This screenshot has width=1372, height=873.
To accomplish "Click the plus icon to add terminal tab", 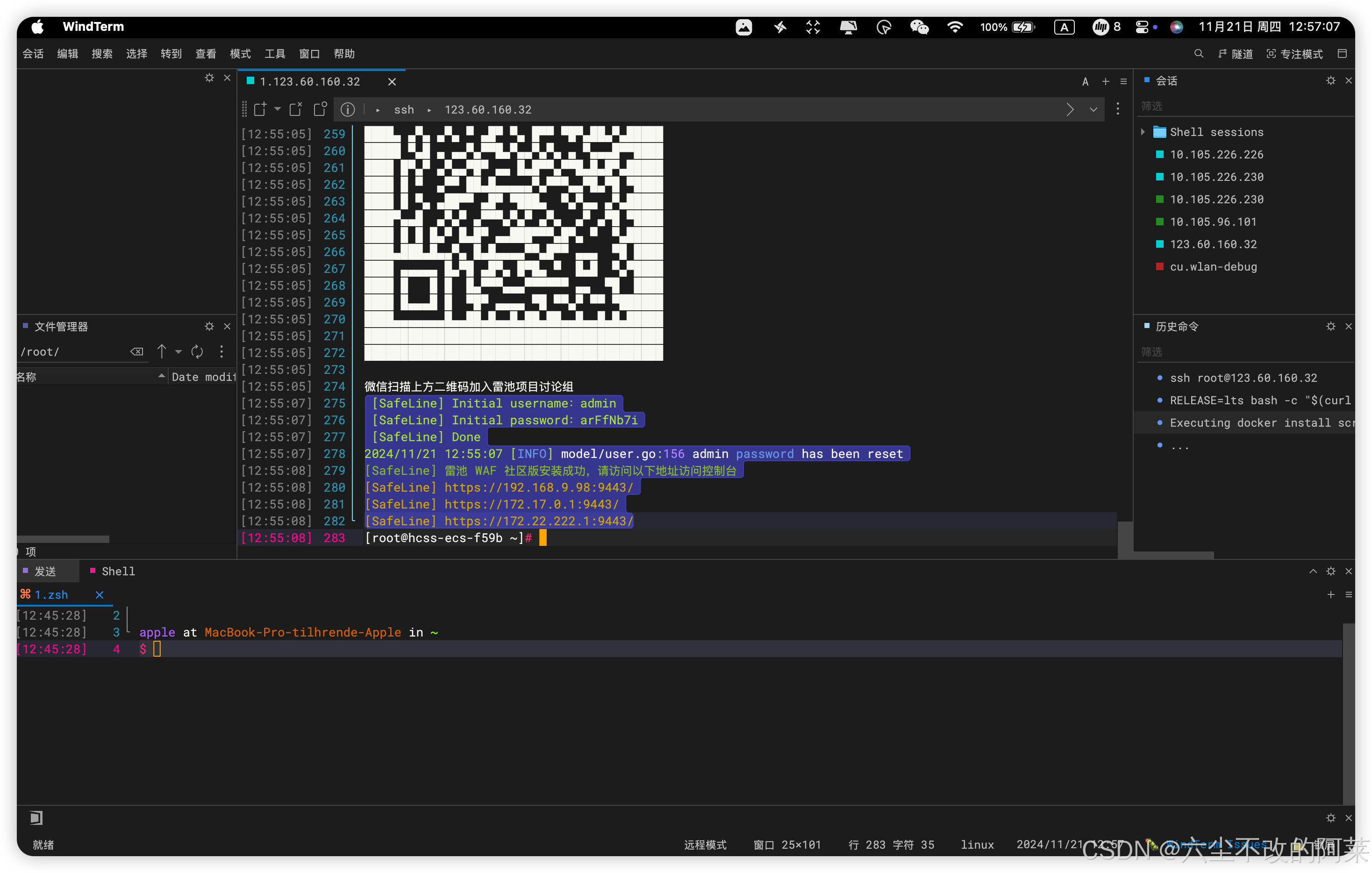I will point(1105,81).
